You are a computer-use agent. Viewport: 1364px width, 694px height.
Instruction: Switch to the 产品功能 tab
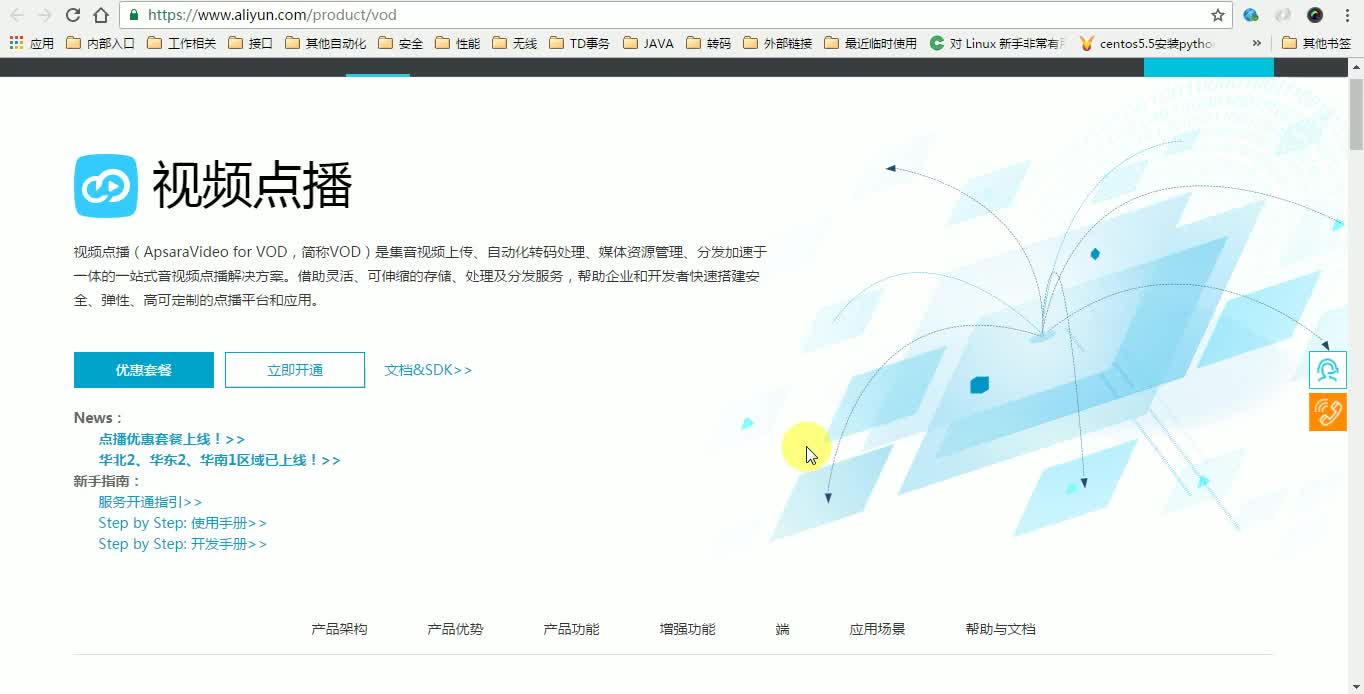(x=571, y=629)
